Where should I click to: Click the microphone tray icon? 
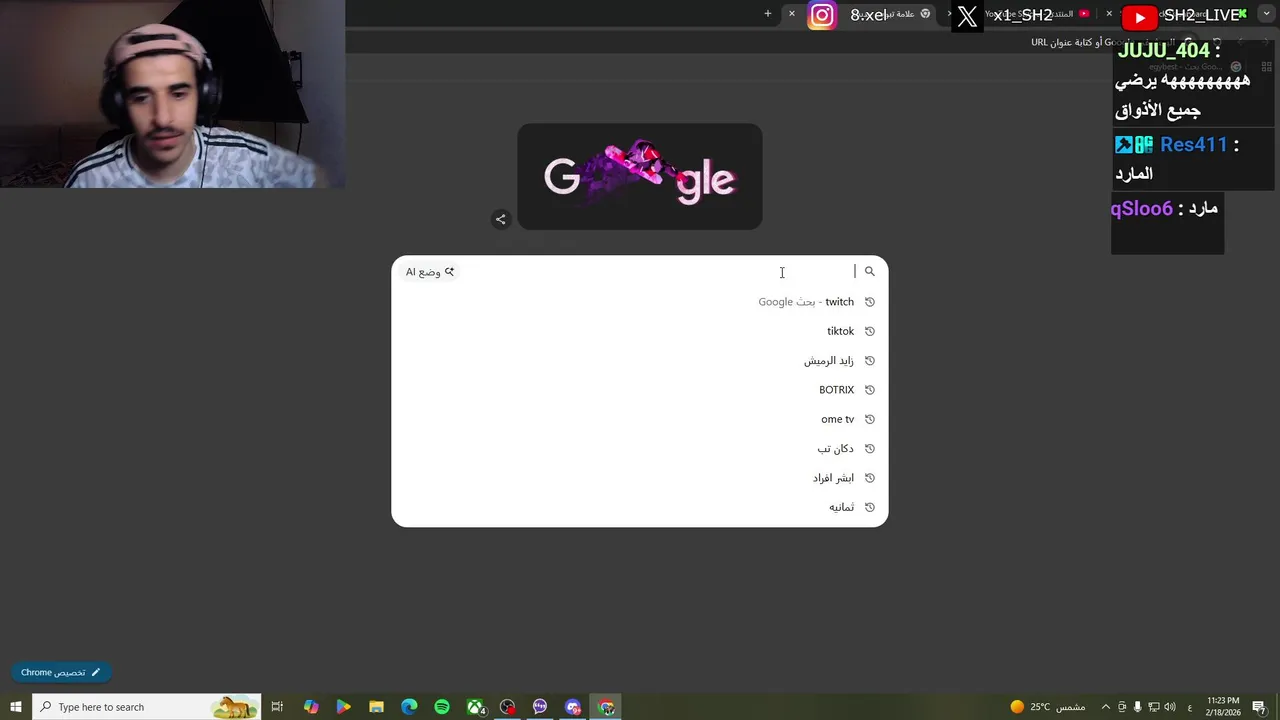click(x=1138, y=707)
